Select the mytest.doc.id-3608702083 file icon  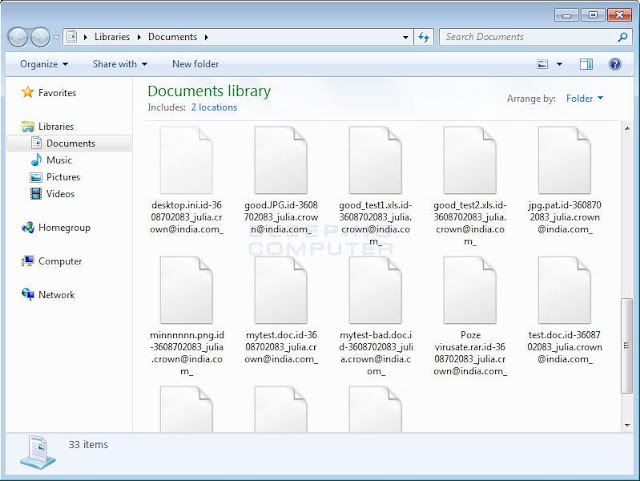(x=281, y=290)
